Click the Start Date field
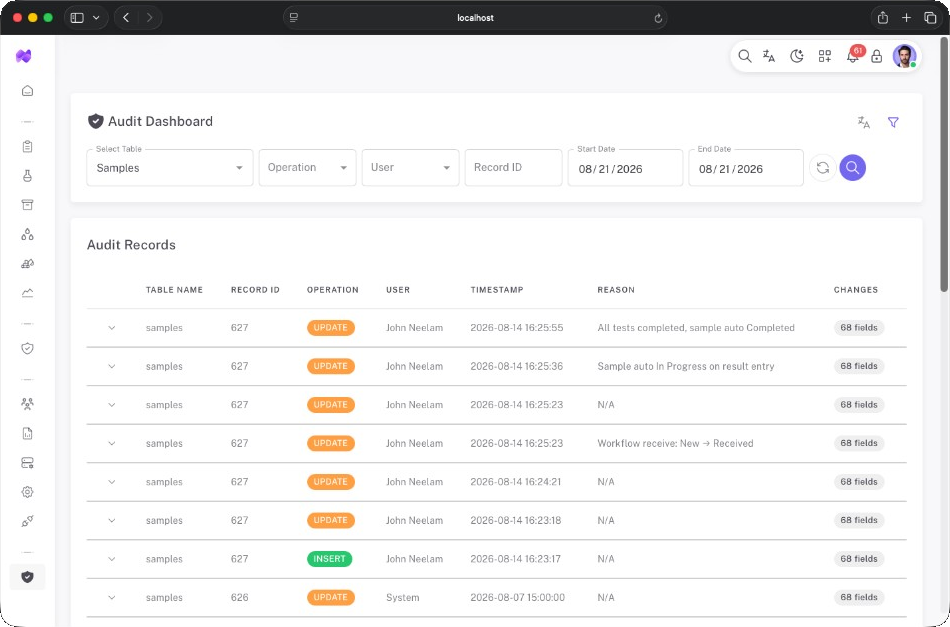The height and width of the screenshot is (627, 950). pos(625,168)
